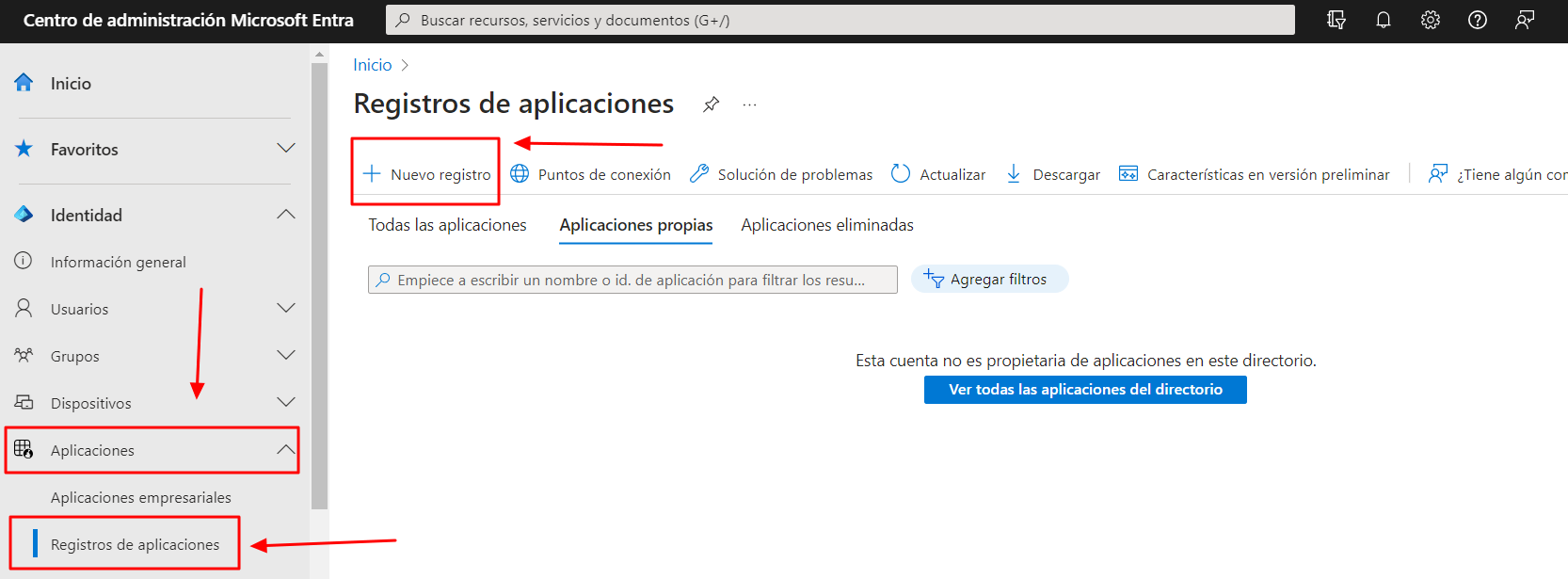Switch to Aplicaciones eliminadas tab
The image size is (1568, 579).
point(826,225)
